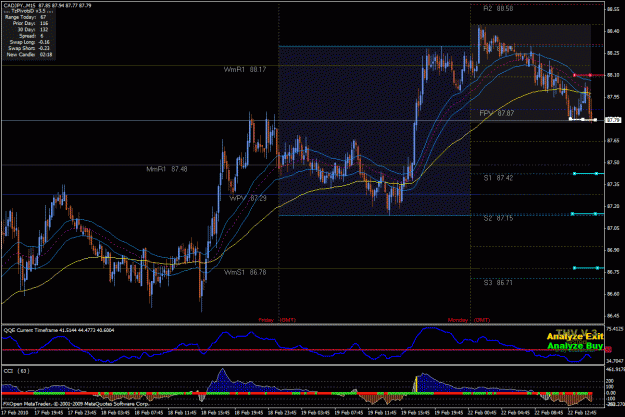
Task: Select the R2 88.58 resistance label
Action: tap(498, 8)
